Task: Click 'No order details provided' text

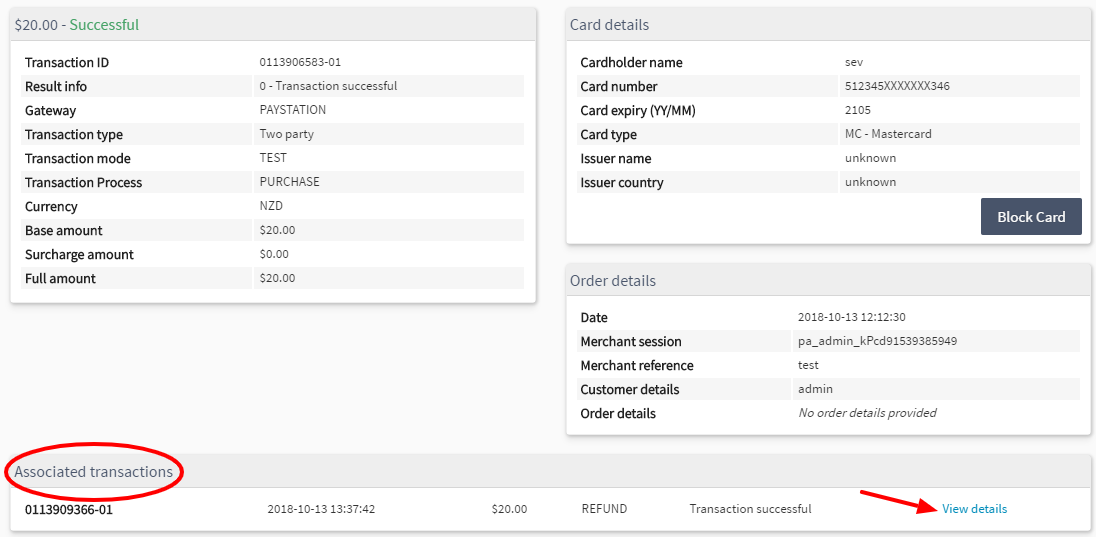Action: pos(867,413)
